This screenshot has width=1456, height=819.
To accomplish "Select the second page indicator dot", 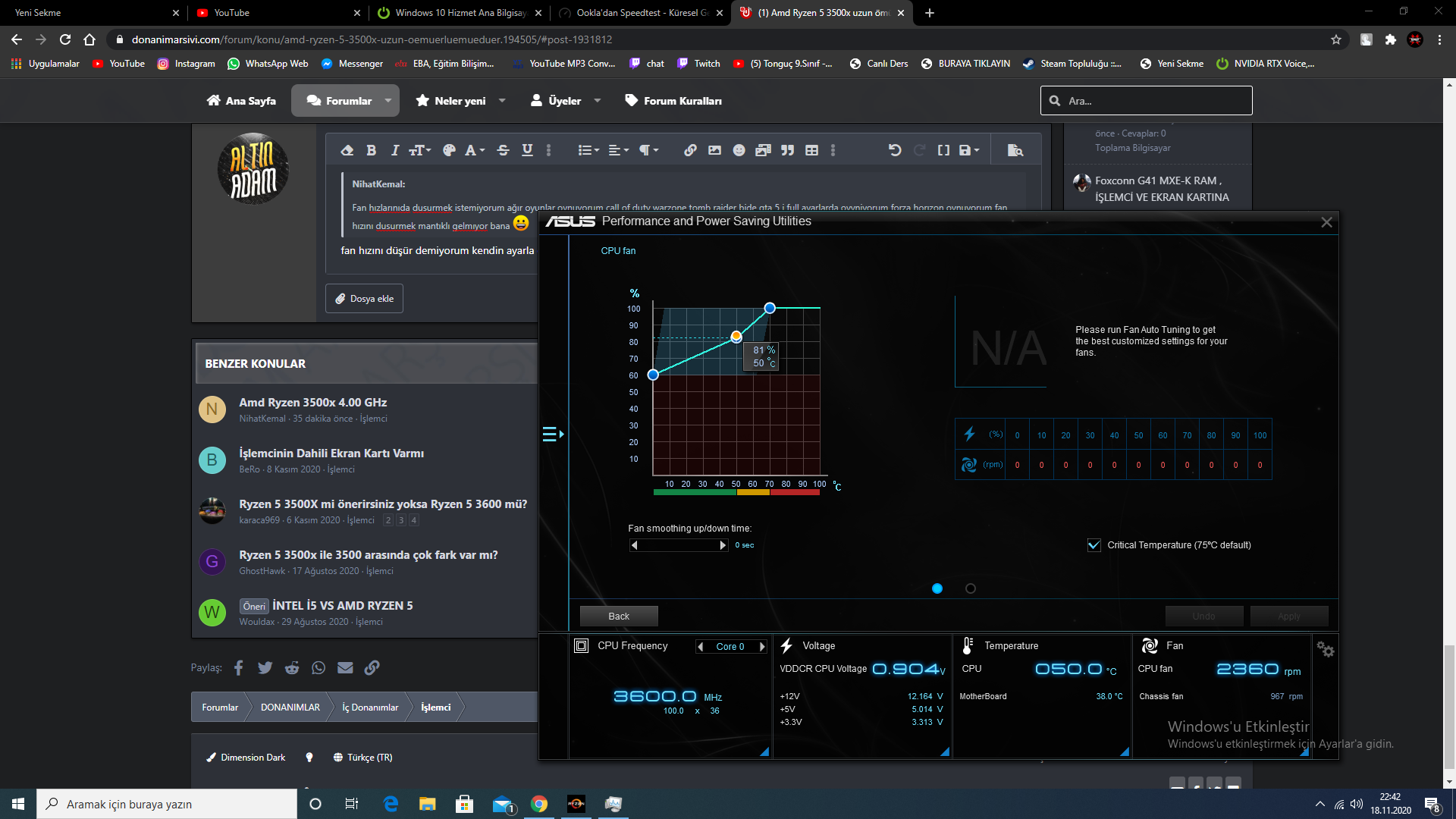I will [971, 588].
